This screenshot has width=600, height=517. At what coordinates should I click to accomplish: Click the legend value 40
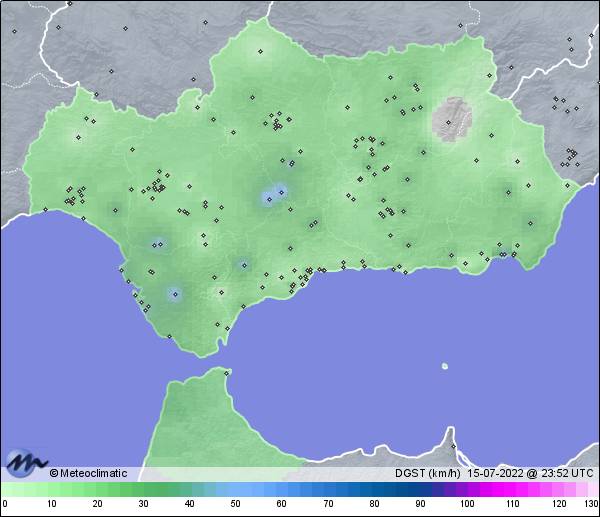pos(189,504)
